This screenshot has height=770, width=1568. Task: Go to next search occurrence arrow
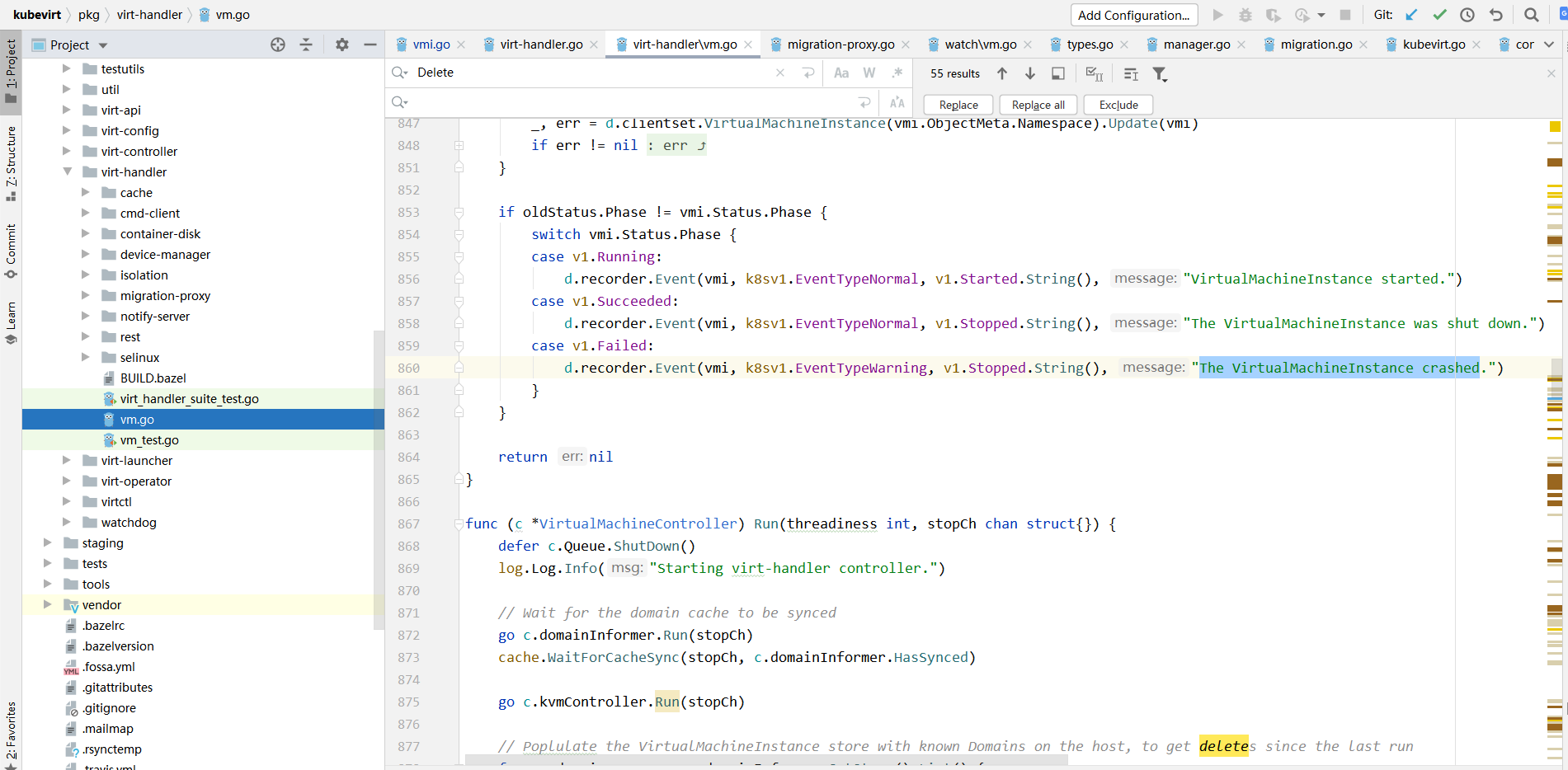coord(1030,73)
